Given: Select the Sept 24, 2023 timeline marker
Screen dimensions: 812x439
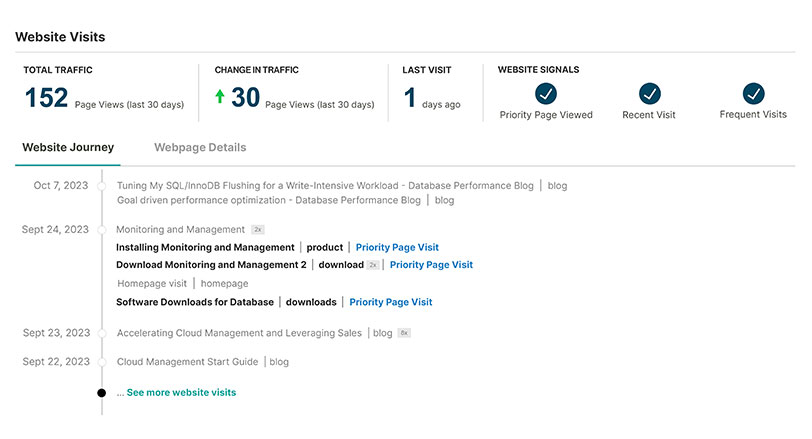Looking at the screenshot, I should point(102,229).
